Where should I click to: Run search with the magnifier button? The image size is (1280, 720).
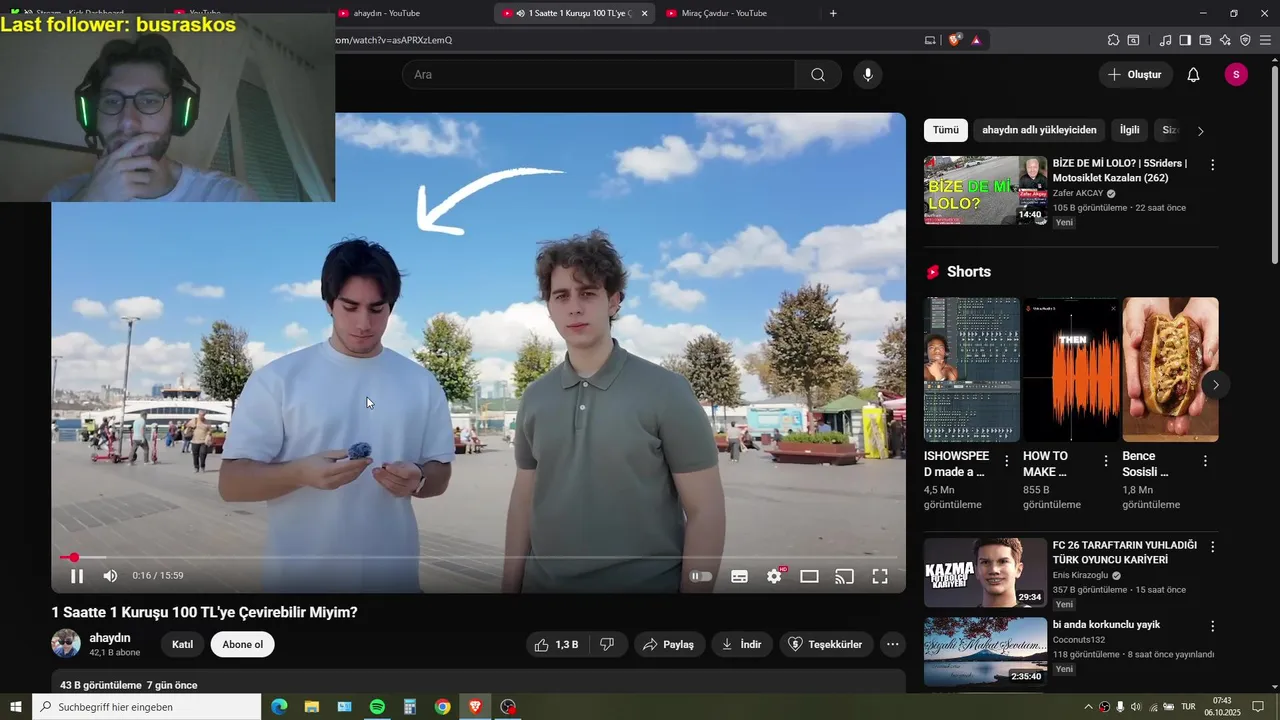pyautogui.click(x=818, y=75)
